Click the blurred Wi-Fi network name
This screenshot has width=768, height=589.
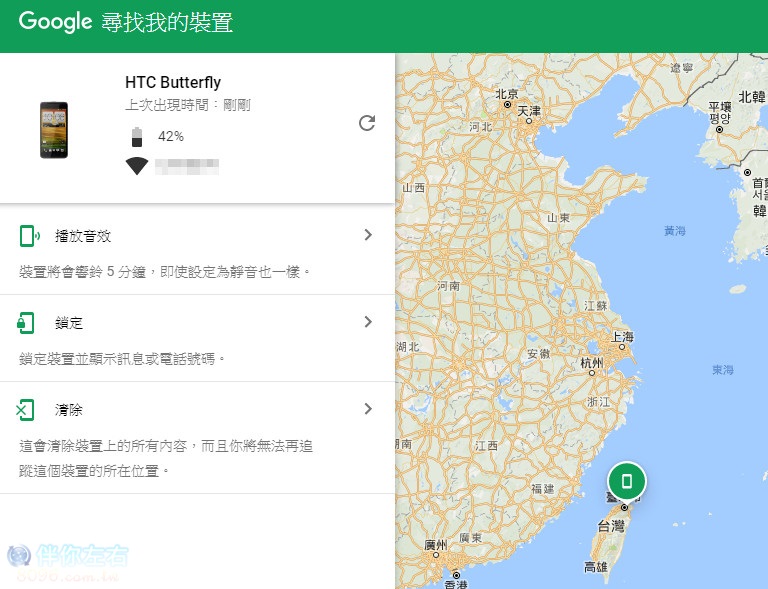[187, 167]
